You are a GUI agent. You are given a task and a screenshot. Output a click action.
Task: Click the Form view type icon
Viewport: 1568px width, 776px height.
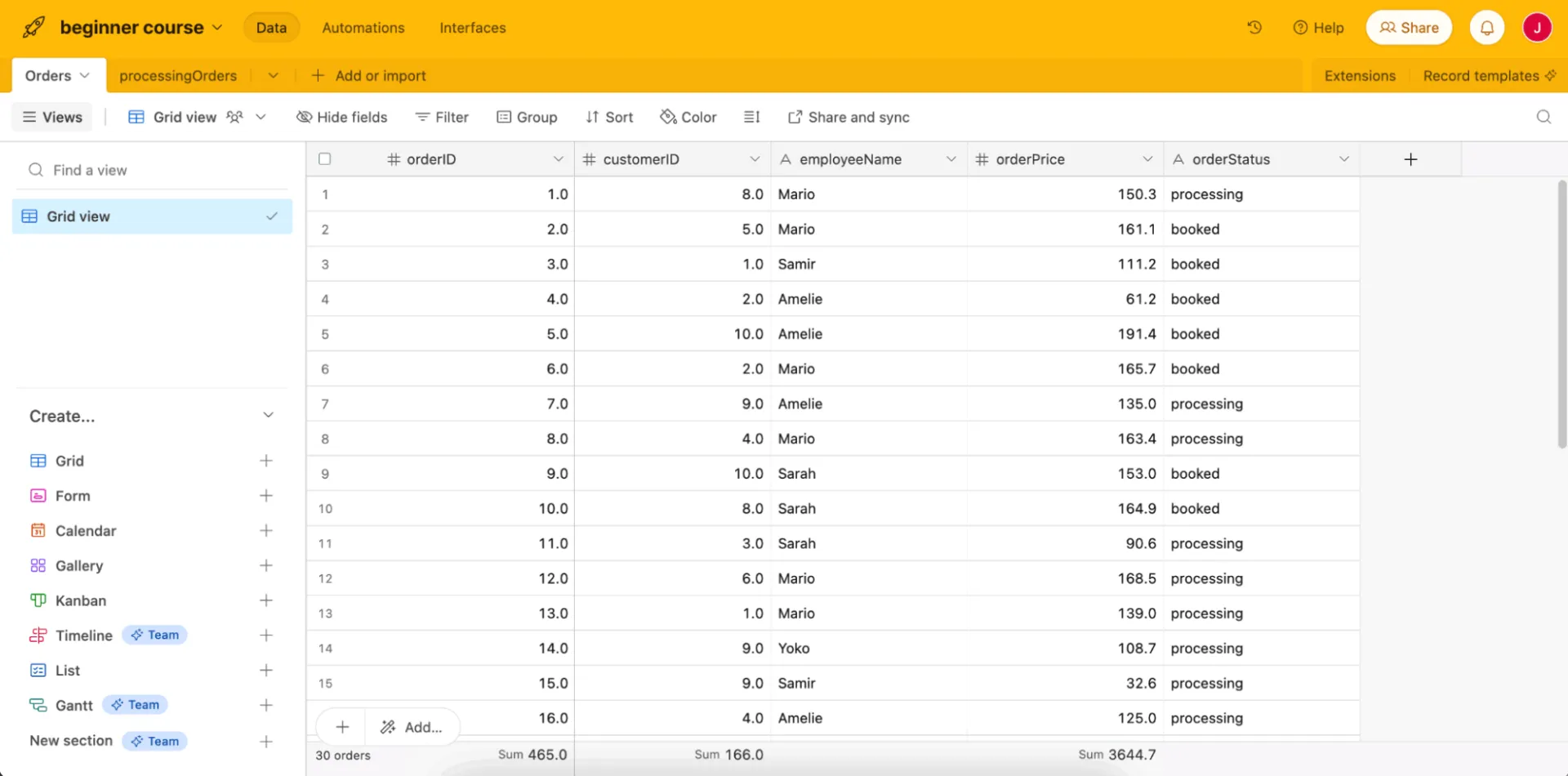click(x=38, y=496)
